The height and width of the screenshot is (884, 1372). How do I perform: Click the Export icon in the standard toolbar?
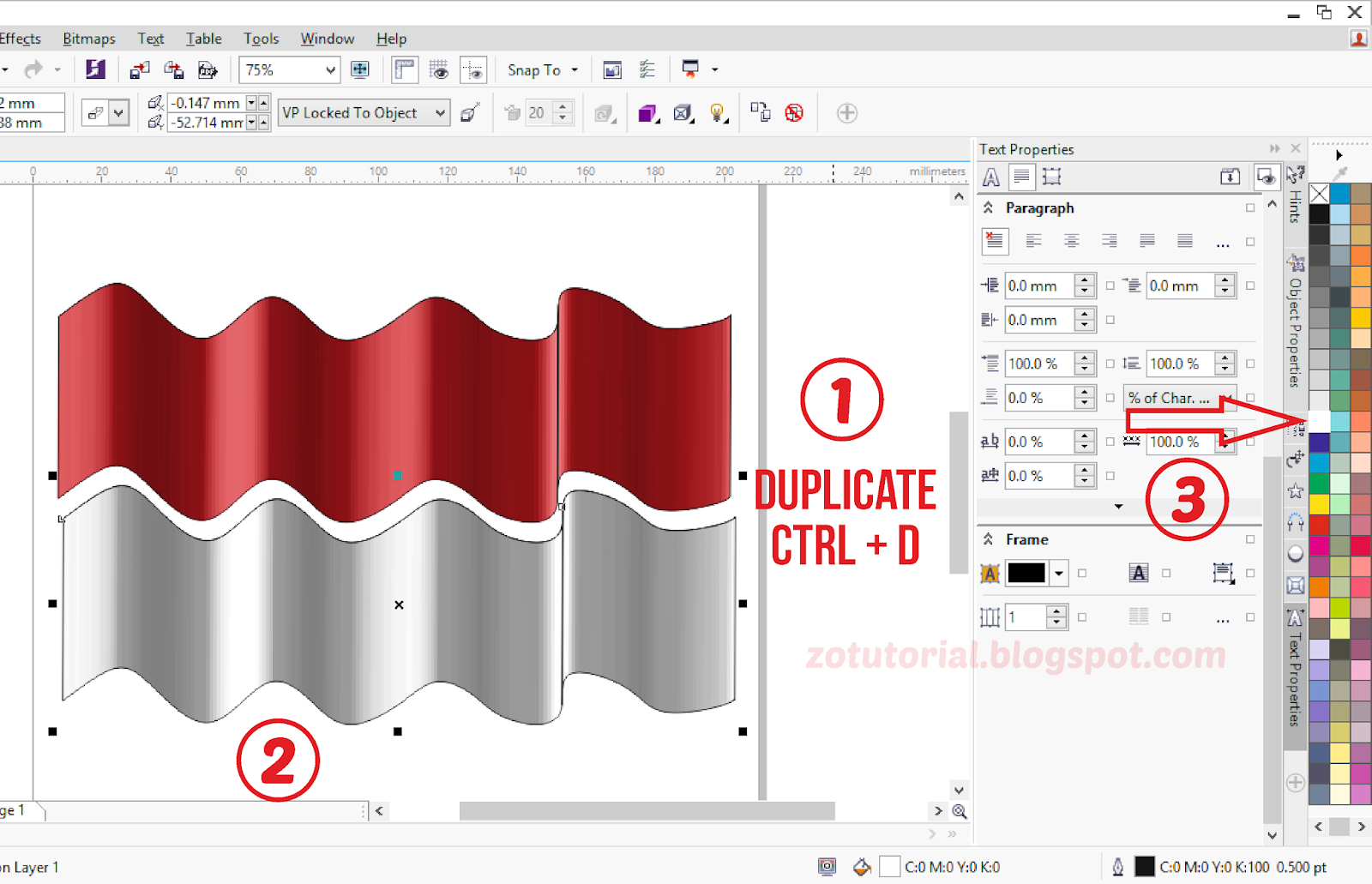pos(173,70)
